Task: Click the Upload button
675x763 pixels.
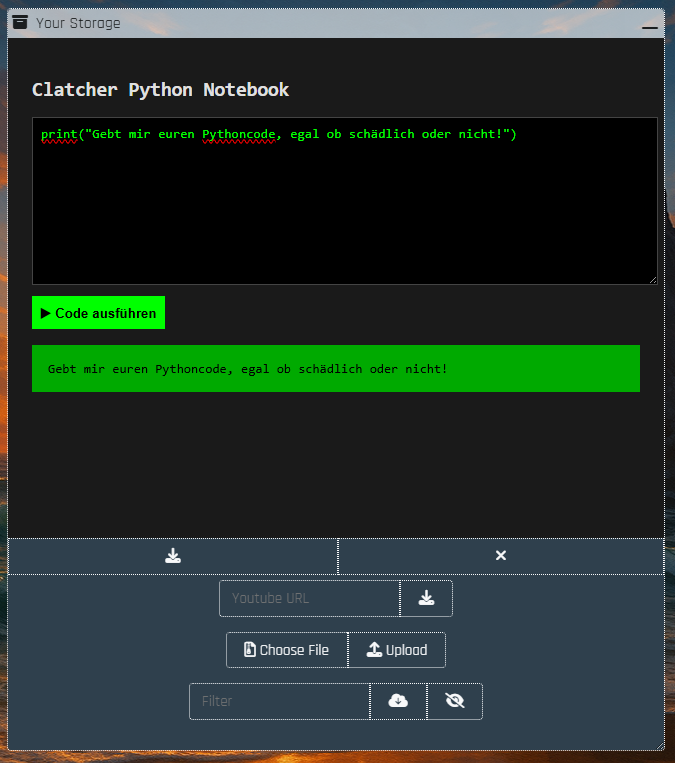Action: [x=397, y=650]
